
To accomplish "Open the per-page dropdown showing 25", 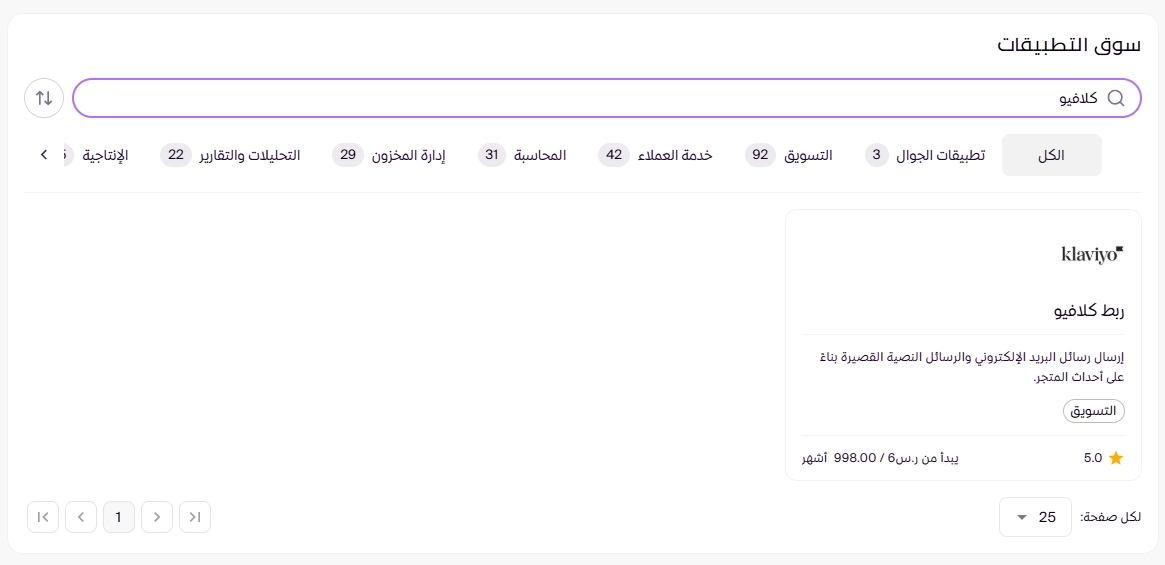I will pos(1035,517).
